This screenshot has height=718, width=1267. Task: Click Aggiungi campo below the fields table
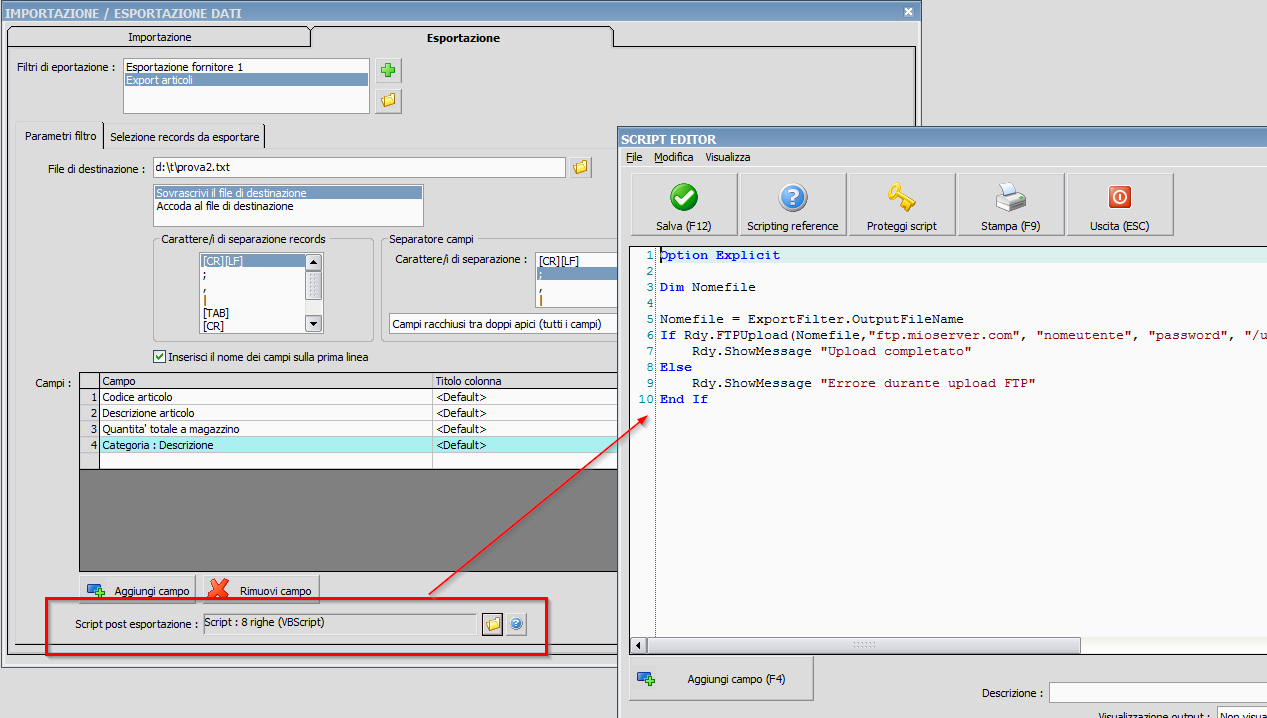pyautogui.click(x=139, y=590)
